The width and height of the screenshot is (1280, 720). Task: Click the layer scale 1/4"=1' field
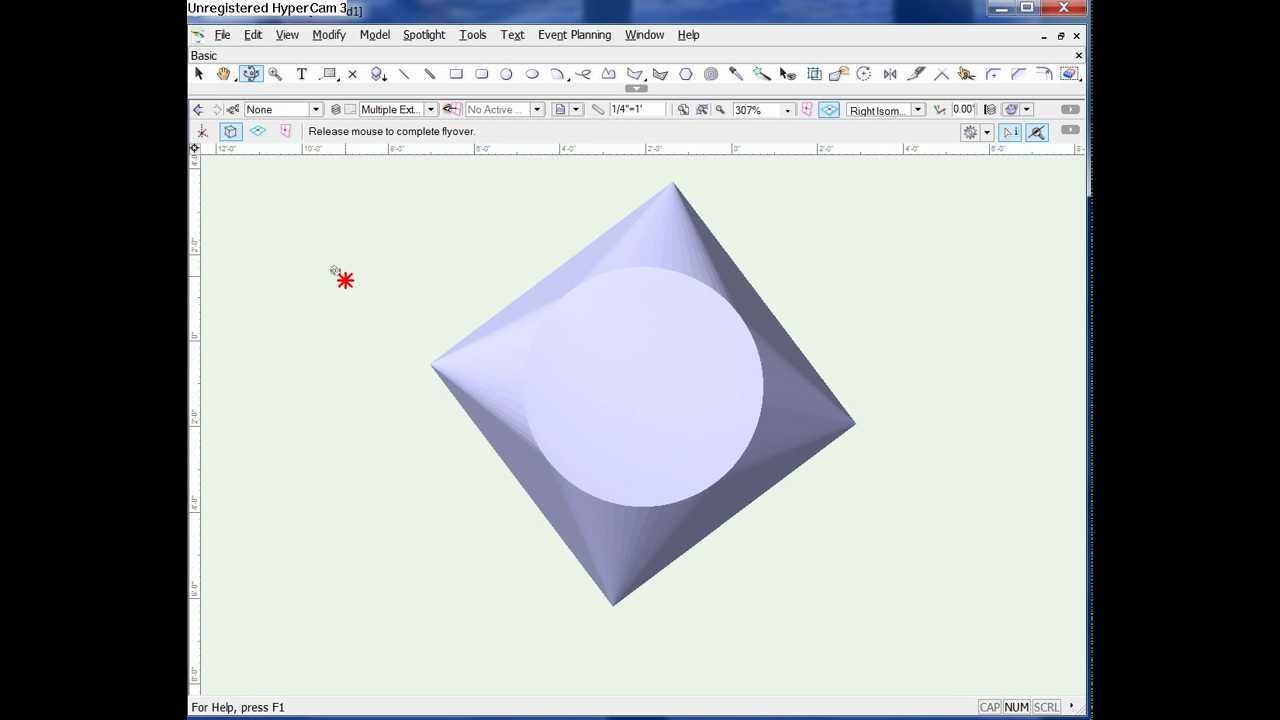(637, 109)
